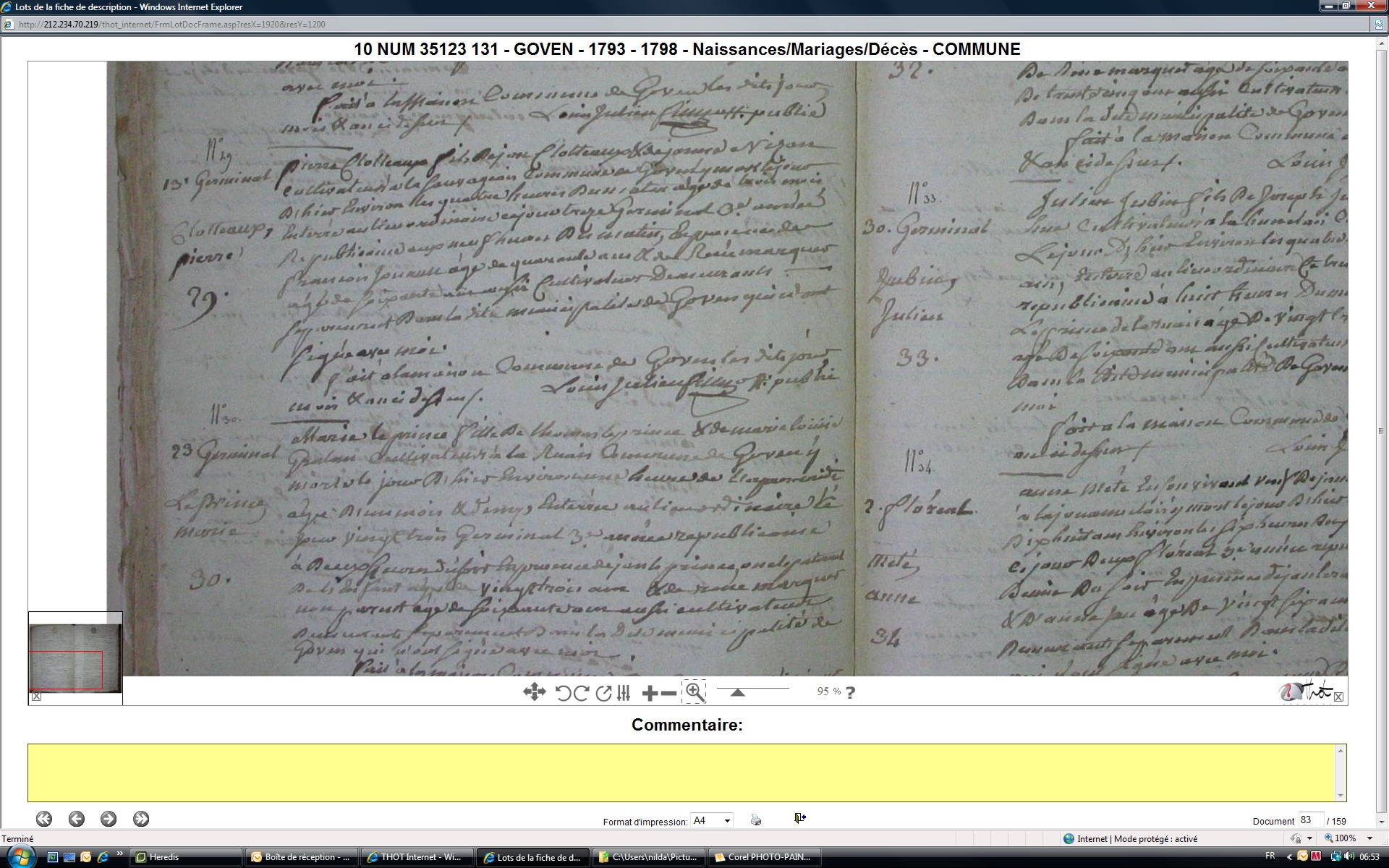Click the reset rotation icon
Screen dimensions: 1389x868
[603, 693]
